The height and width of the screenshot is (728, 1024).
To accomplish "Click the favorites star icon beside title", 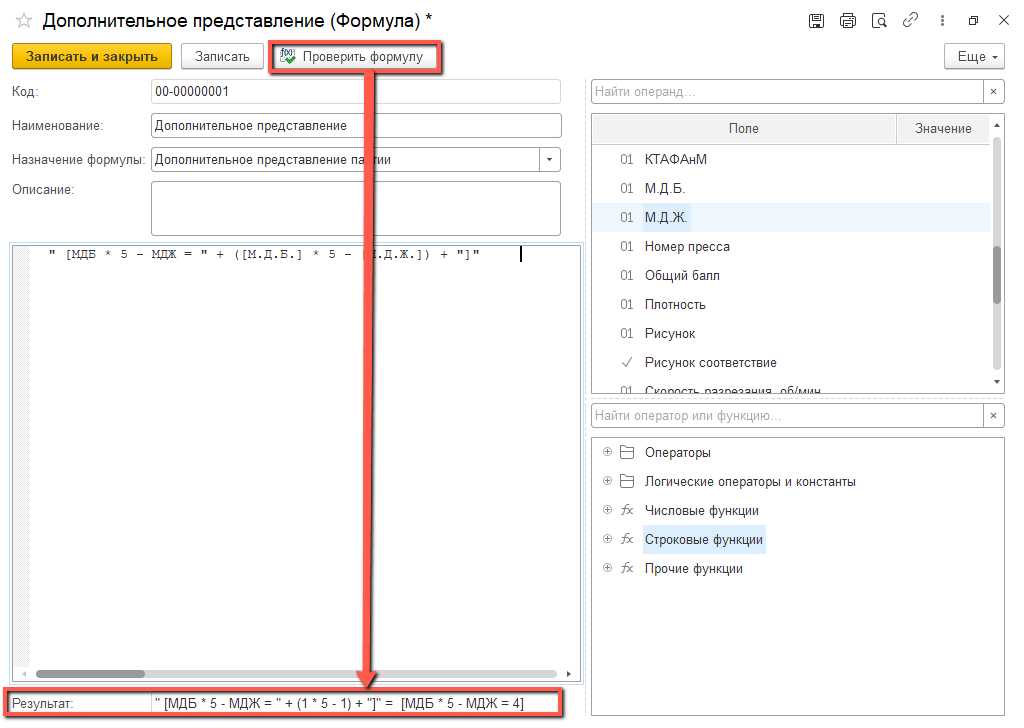I will (x=24, y=21).
